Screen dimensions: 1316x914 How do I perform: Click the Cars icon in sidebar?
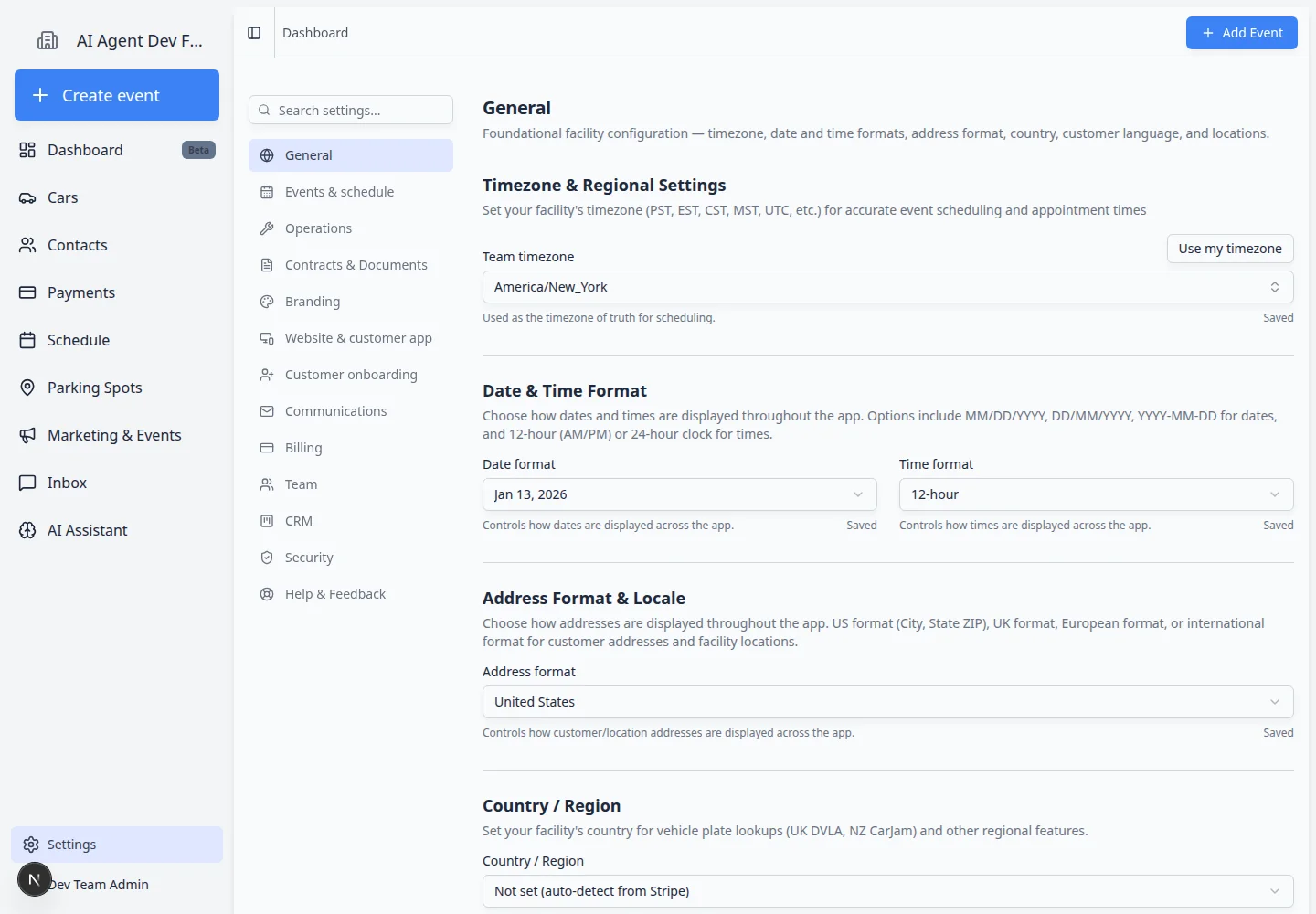pyautogui.click(x=27, y=197)
